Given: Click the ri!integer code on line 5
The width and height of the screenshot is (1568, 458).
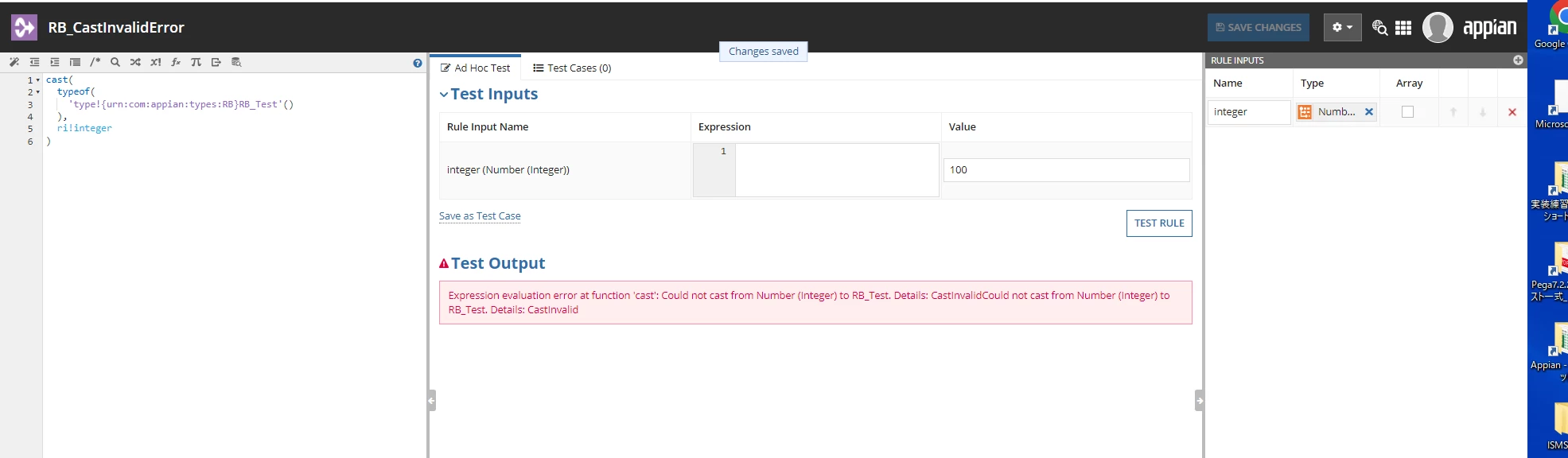Looking at the screenshot, I should pos(84,128).
